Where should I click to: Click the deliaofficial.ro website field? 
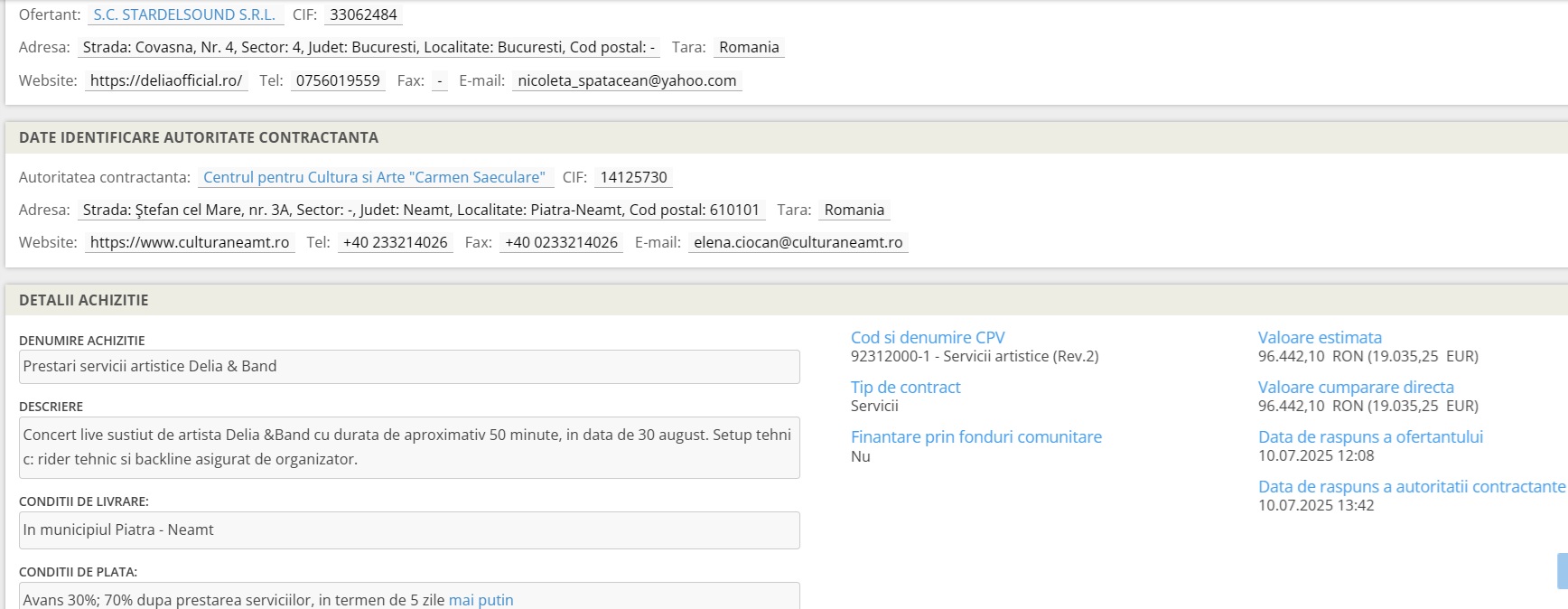click(166, 80)
